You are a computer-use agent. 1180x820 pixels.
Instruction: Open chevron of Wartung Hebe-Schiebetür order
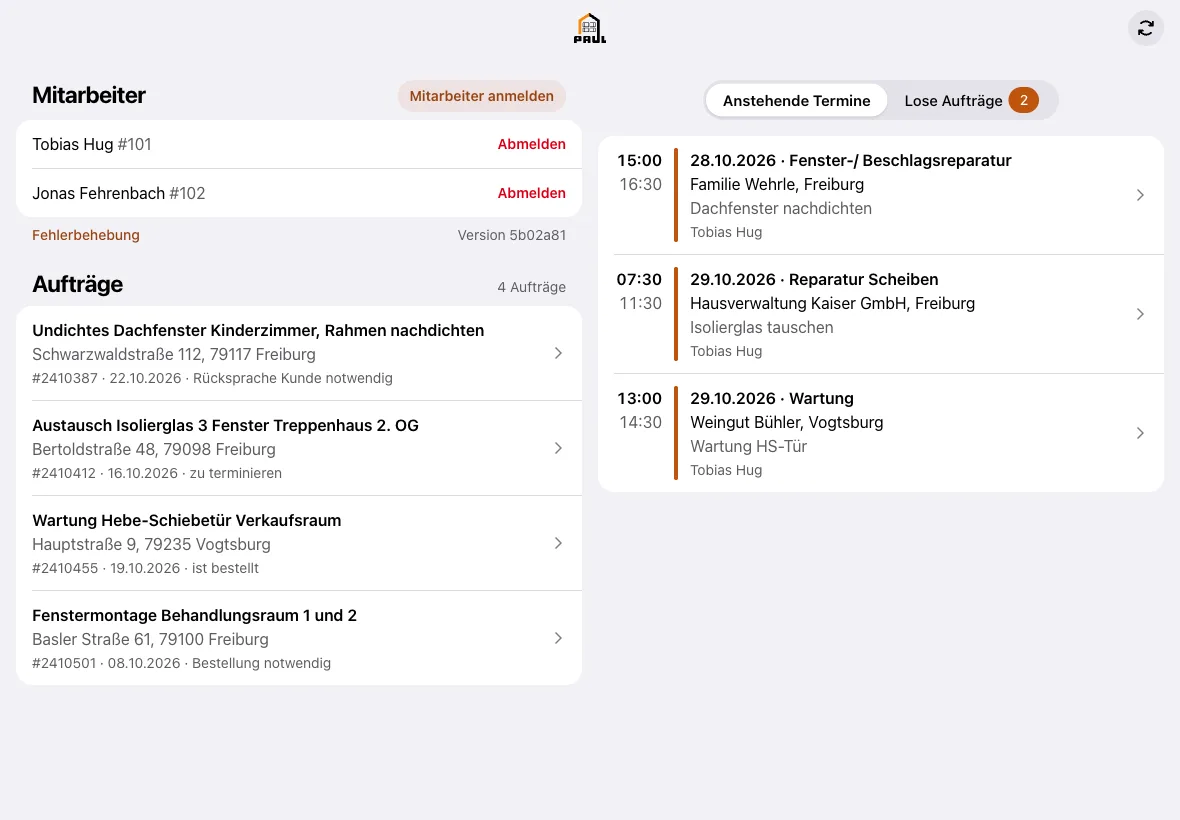coord(558,543)
